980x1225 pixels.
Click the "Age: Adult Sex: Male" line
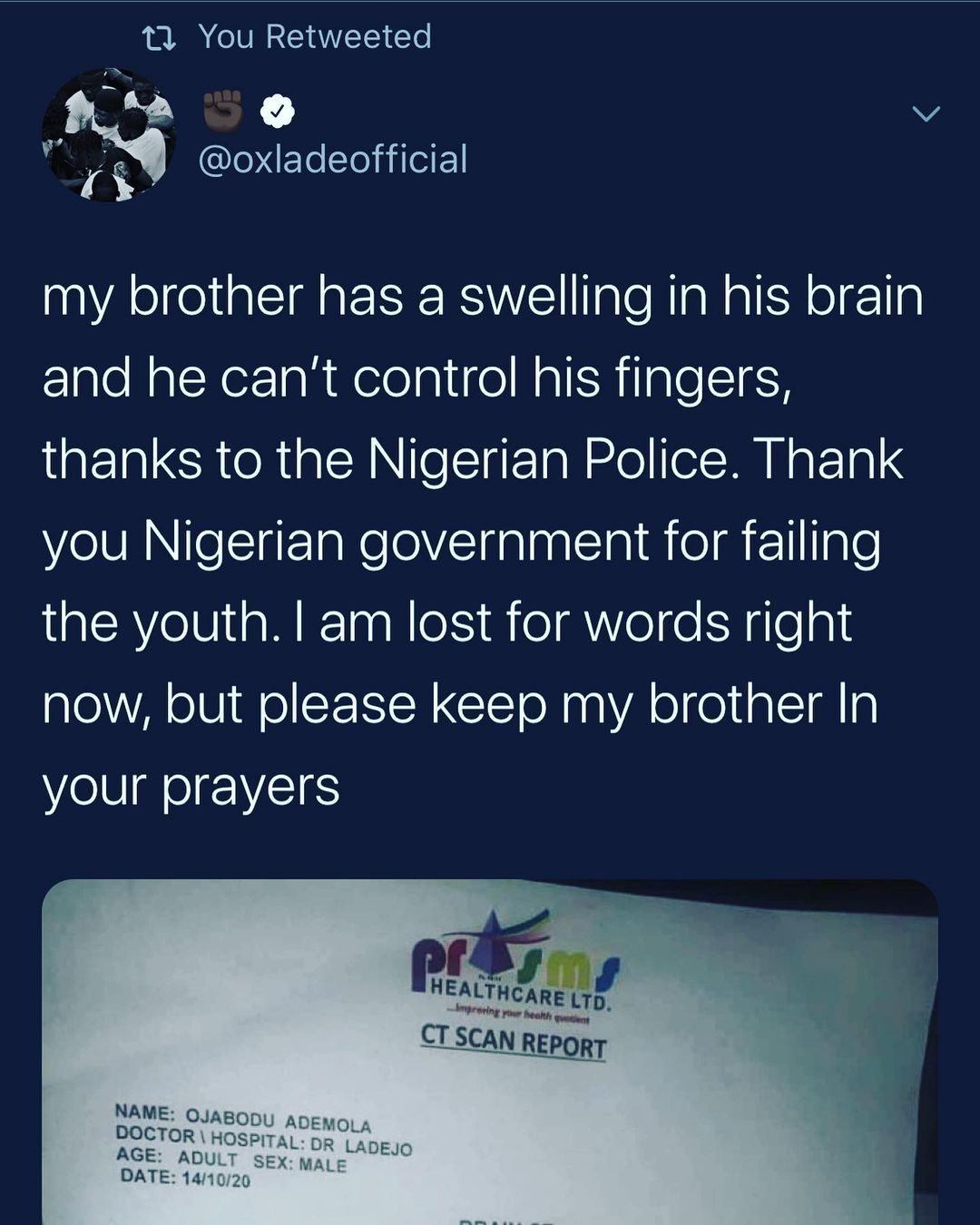[x=231, y=1161]
